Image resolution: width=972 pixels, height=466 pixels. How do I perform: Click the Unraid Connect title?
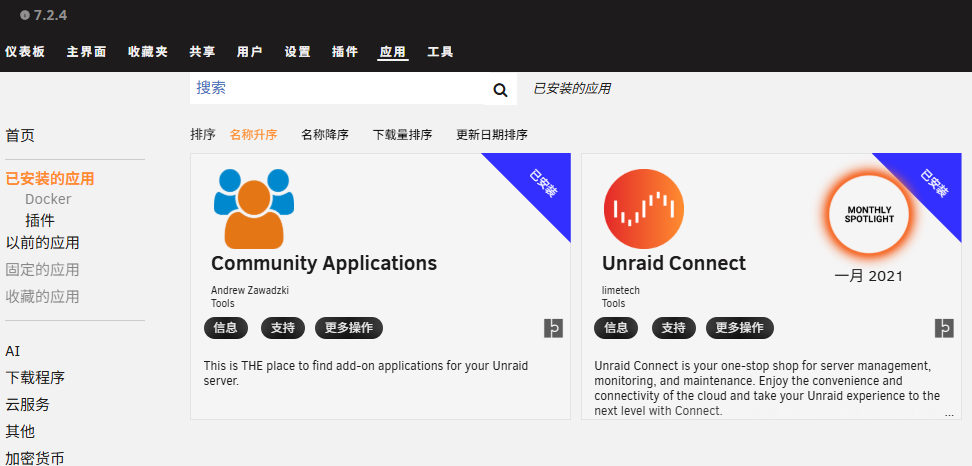[674, 264]
